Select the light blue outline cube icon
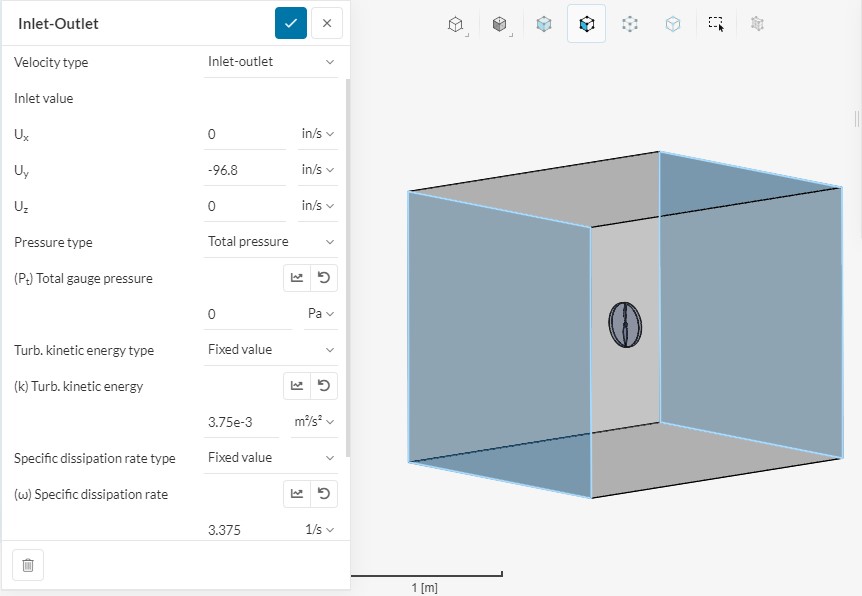This screenshot has height=596, width=862. (x=673, y=24)
